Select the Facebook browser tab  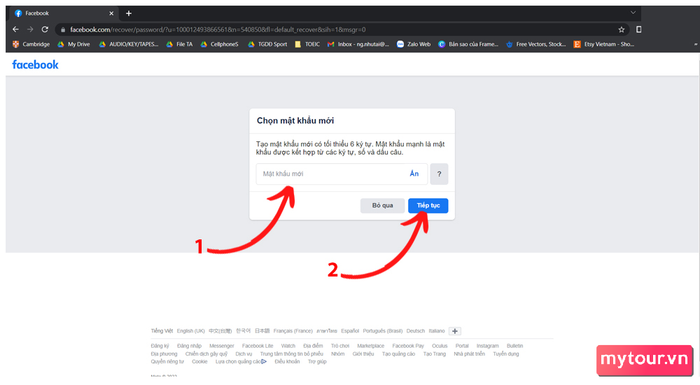point(65,13)
